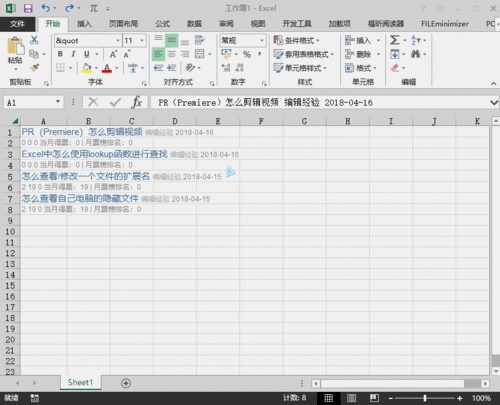Open the Fill down arrow icon

tap(395, 54)
